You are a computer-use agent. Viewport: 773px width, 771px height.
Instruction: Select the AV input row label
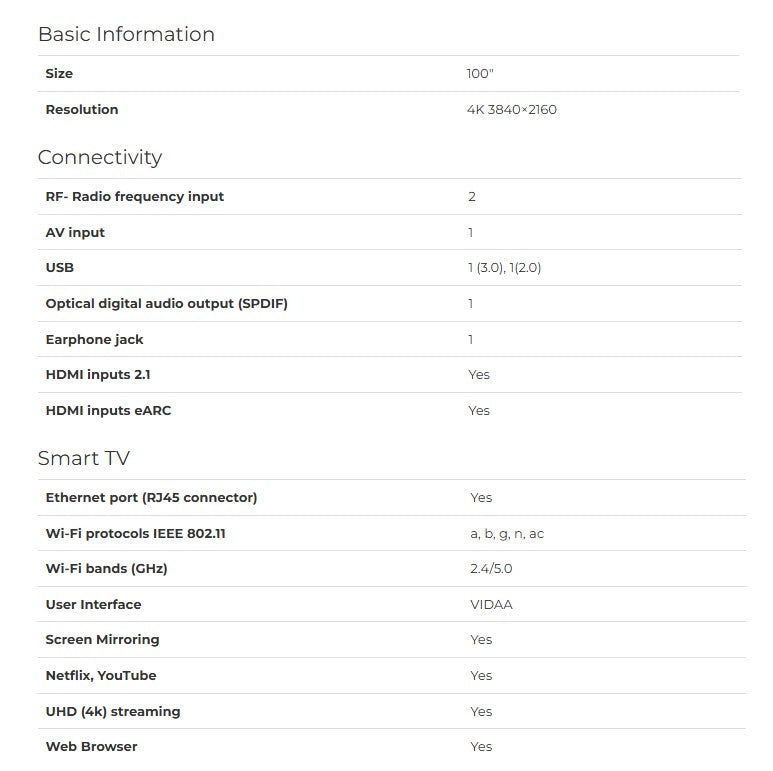coord(75,233)
